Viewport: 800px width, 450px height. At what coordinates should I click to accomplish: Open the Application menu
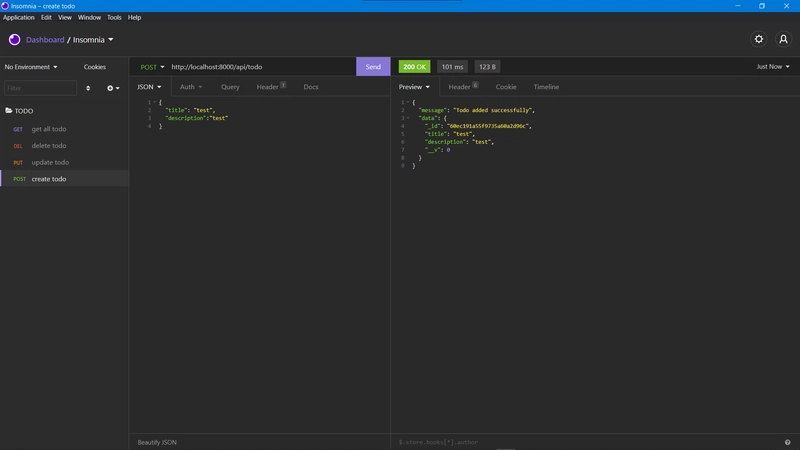point(19,17)
